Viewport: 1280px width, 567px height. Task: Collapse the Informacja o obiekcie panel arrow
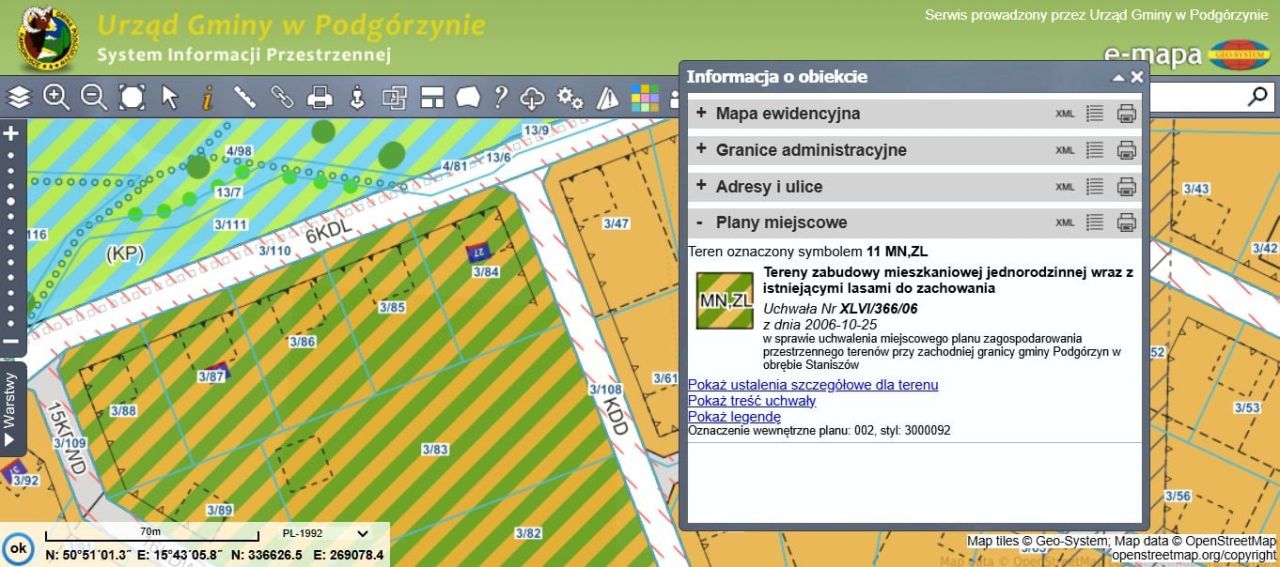[1119, 77]
